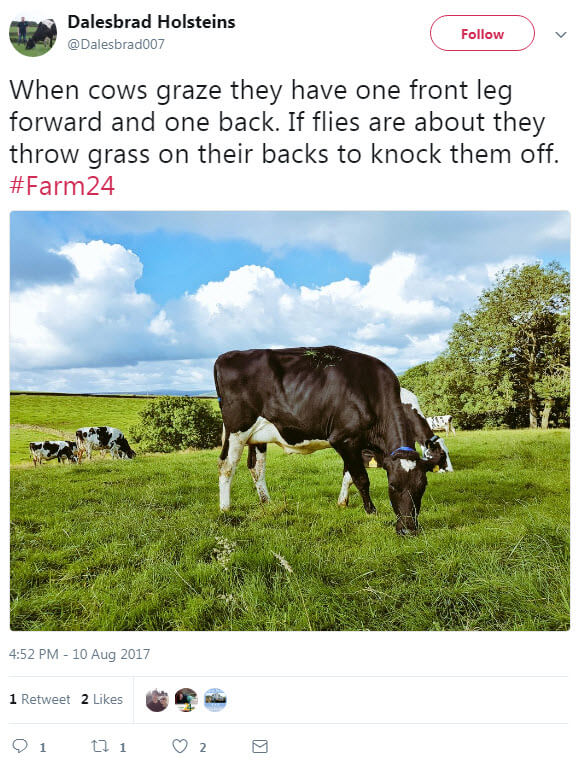Image resolution: width=581 pixels, height=771 pixels.
Task: Open the #Farm24 hashtag
Action: coord(62,186)
